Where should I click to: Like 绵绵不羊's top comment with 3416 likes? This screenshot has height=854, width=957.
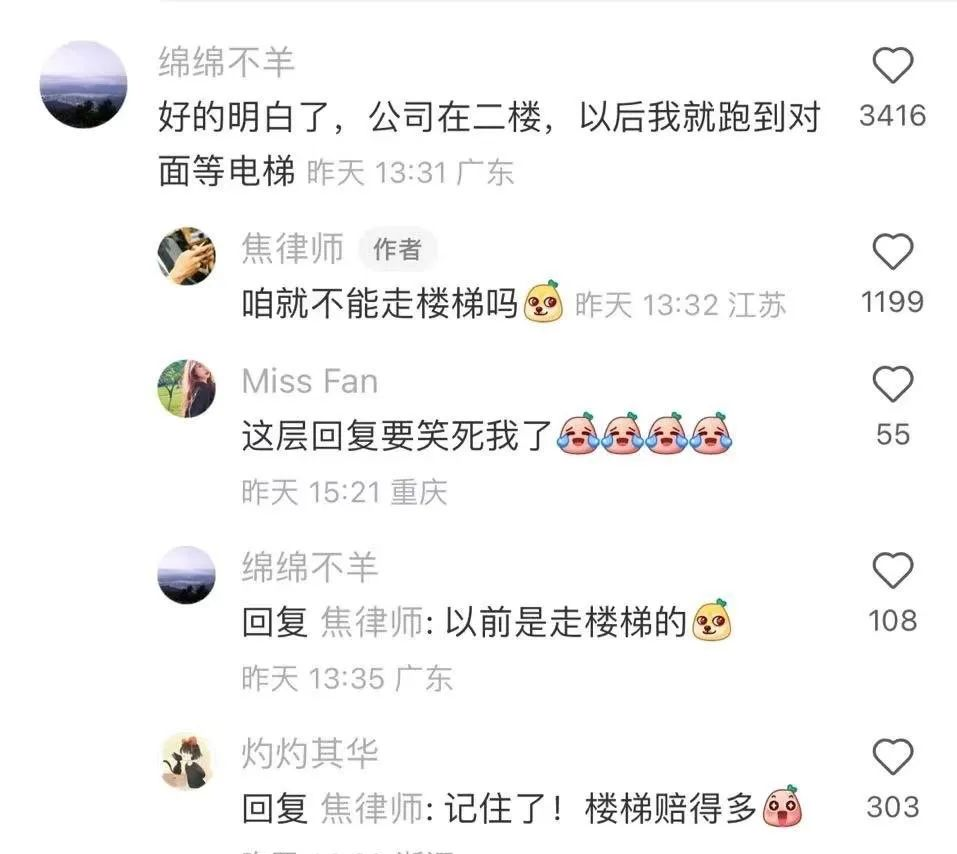892,65
